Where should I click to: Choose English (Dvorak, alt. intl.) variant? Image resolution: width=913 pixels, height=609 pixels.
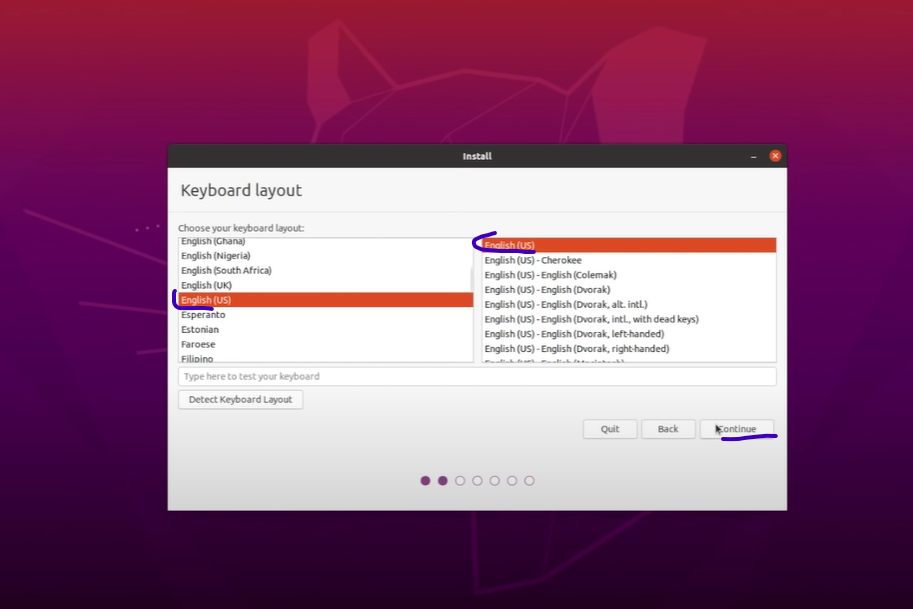pyautogui.click(x=566, y=304)
